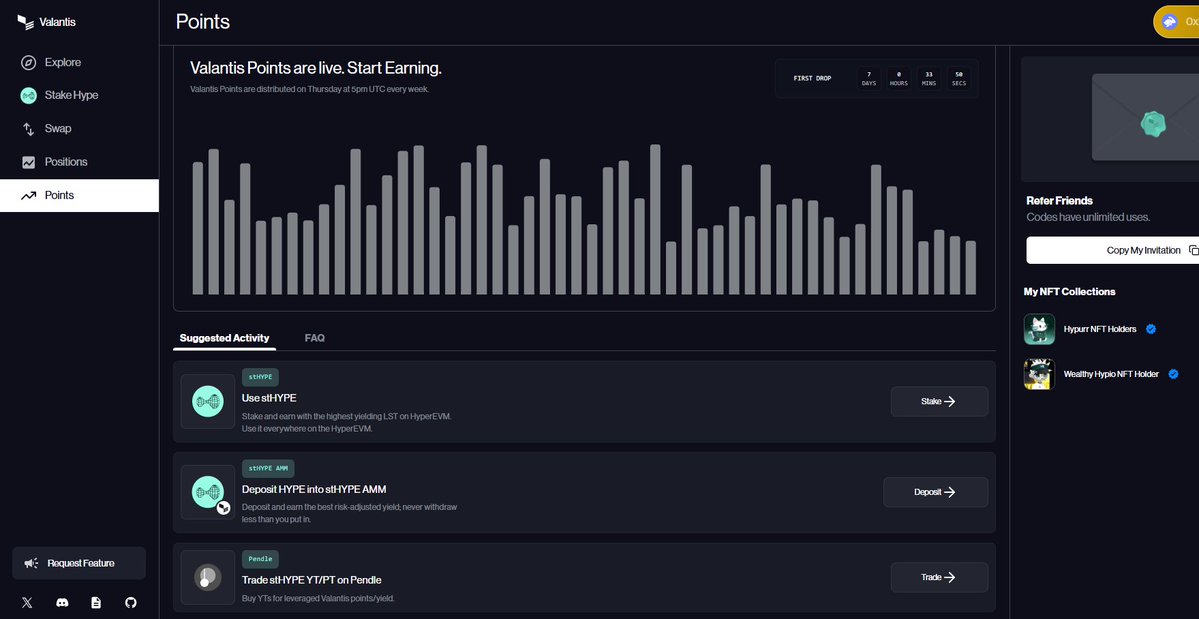Click the Points trending arrow icon

point(28,196)
